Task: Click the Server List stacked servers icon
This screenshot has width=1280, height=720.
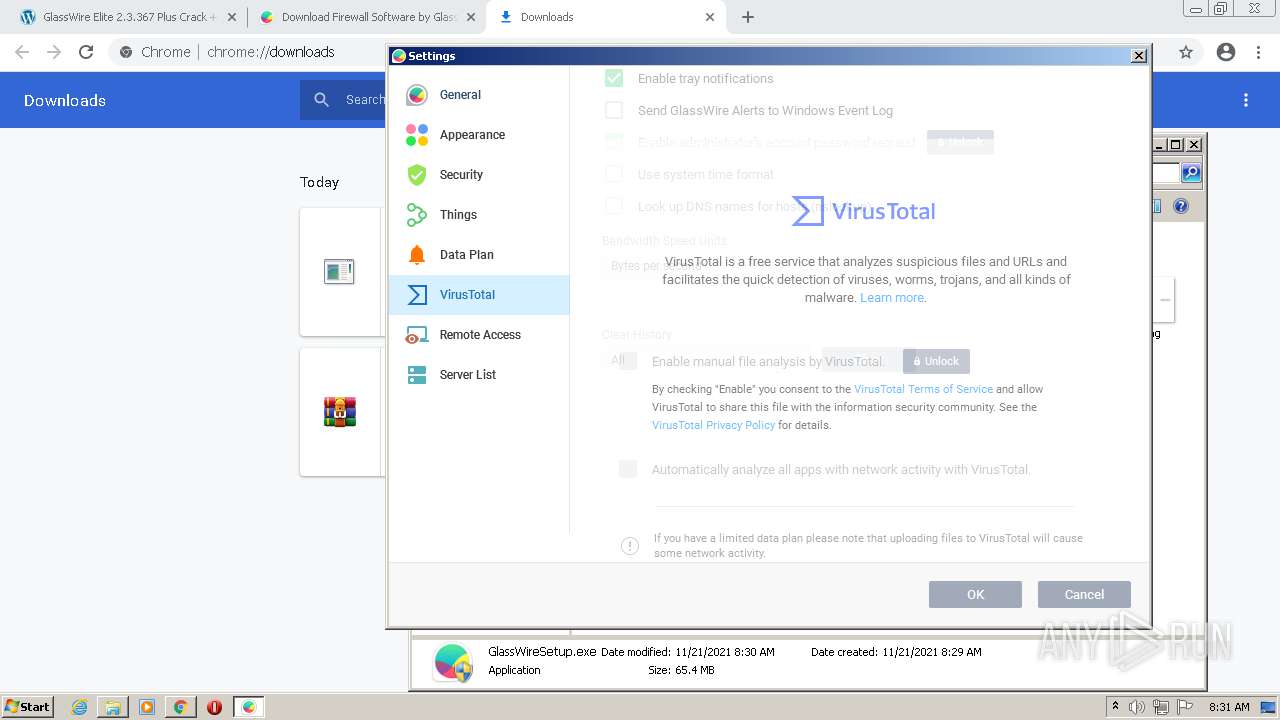Action: pyautogui.click(x=417, y=375)
